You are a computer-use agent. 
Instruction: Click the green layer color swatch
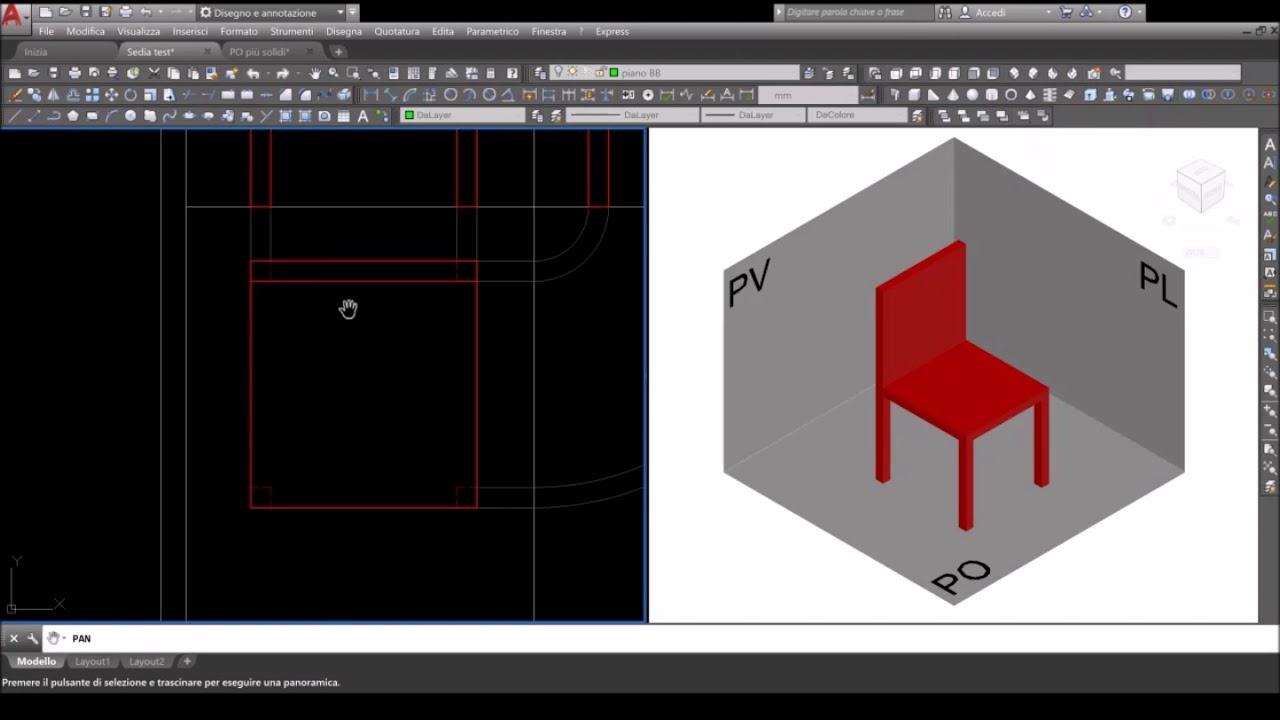[614, 72]
